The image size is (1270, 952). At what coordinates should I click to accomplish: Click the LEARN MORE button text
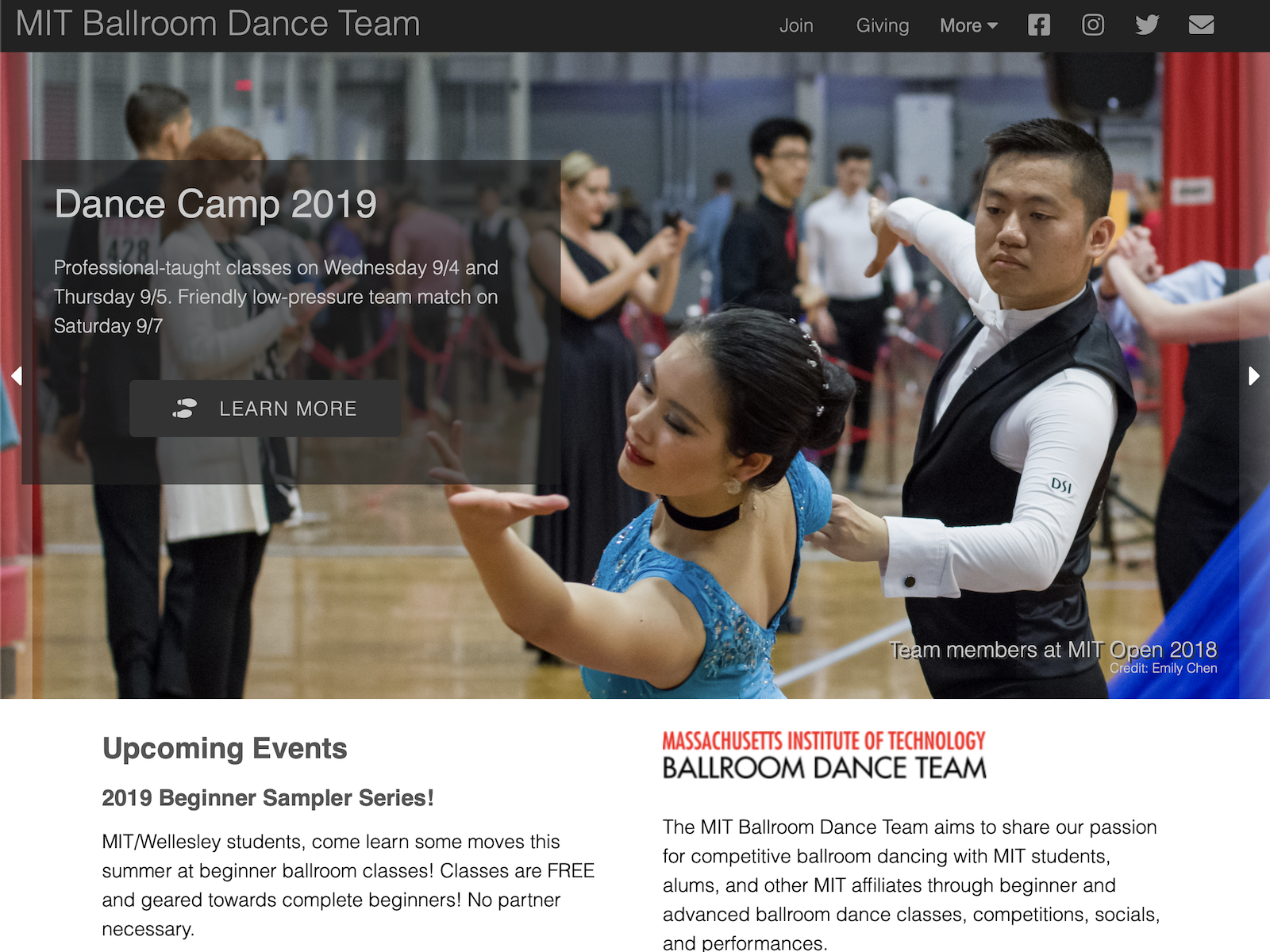tap(288, 409)
